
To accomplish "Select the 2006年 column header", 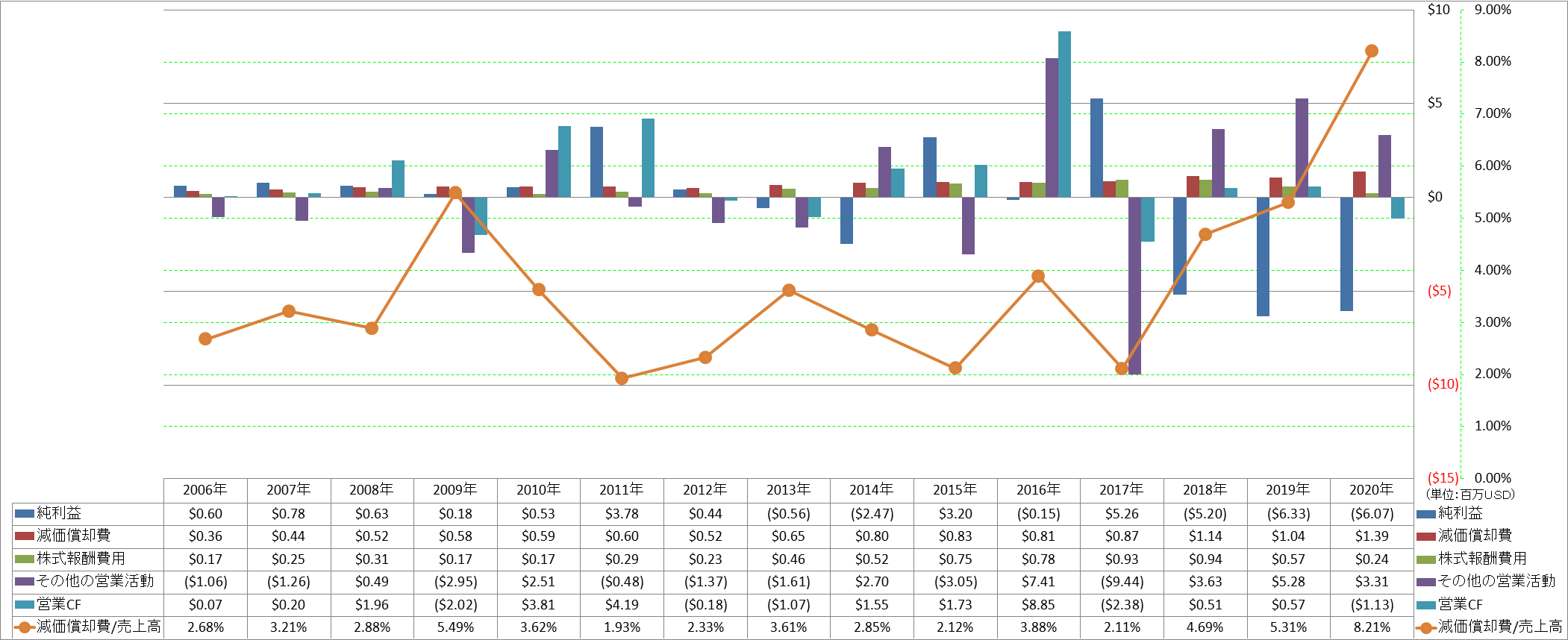I will (x=205, y=490).
